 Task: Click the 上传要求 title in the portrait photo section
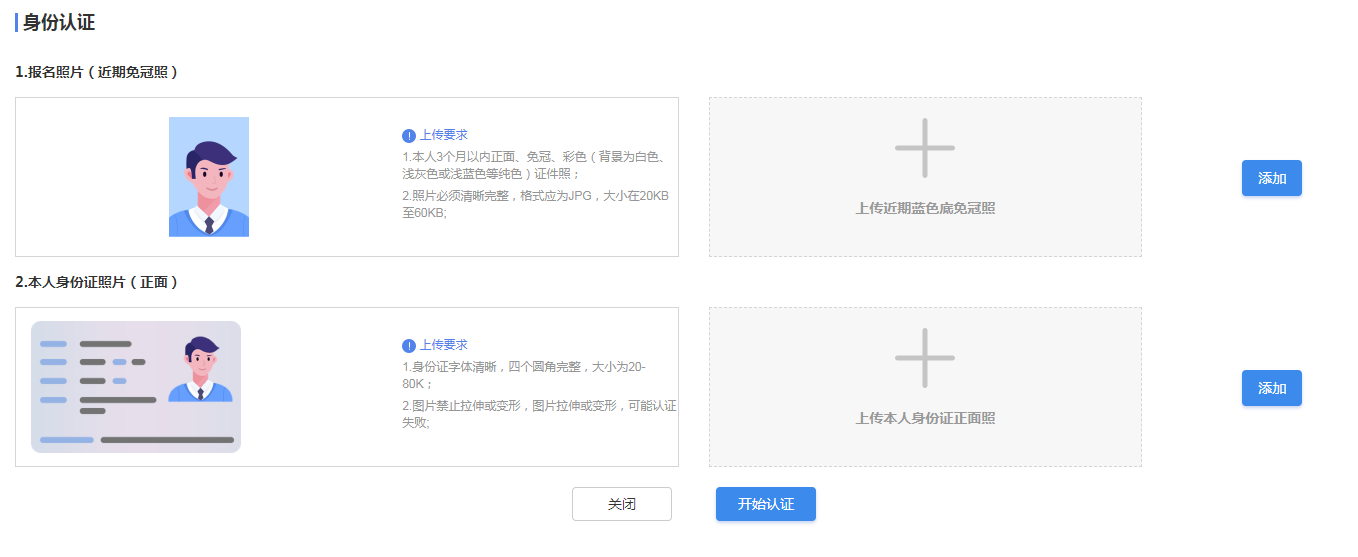tap(443, 135)
